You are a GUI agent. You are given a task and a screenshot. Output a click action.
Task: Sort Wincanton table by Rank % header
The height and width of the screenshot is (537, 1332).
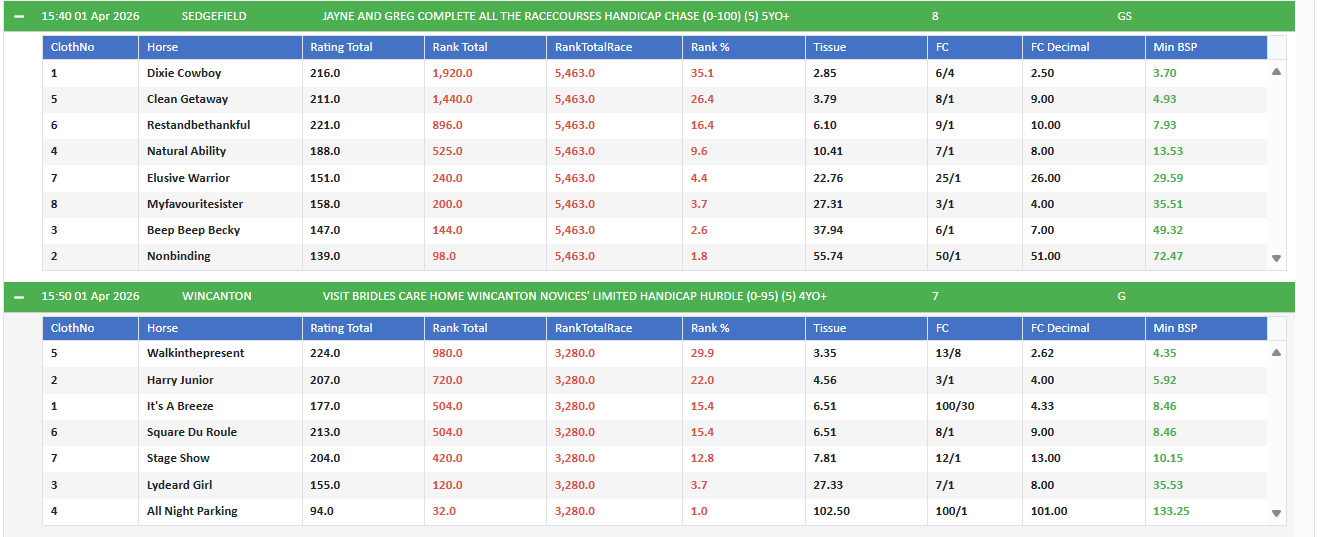point(710,328)
